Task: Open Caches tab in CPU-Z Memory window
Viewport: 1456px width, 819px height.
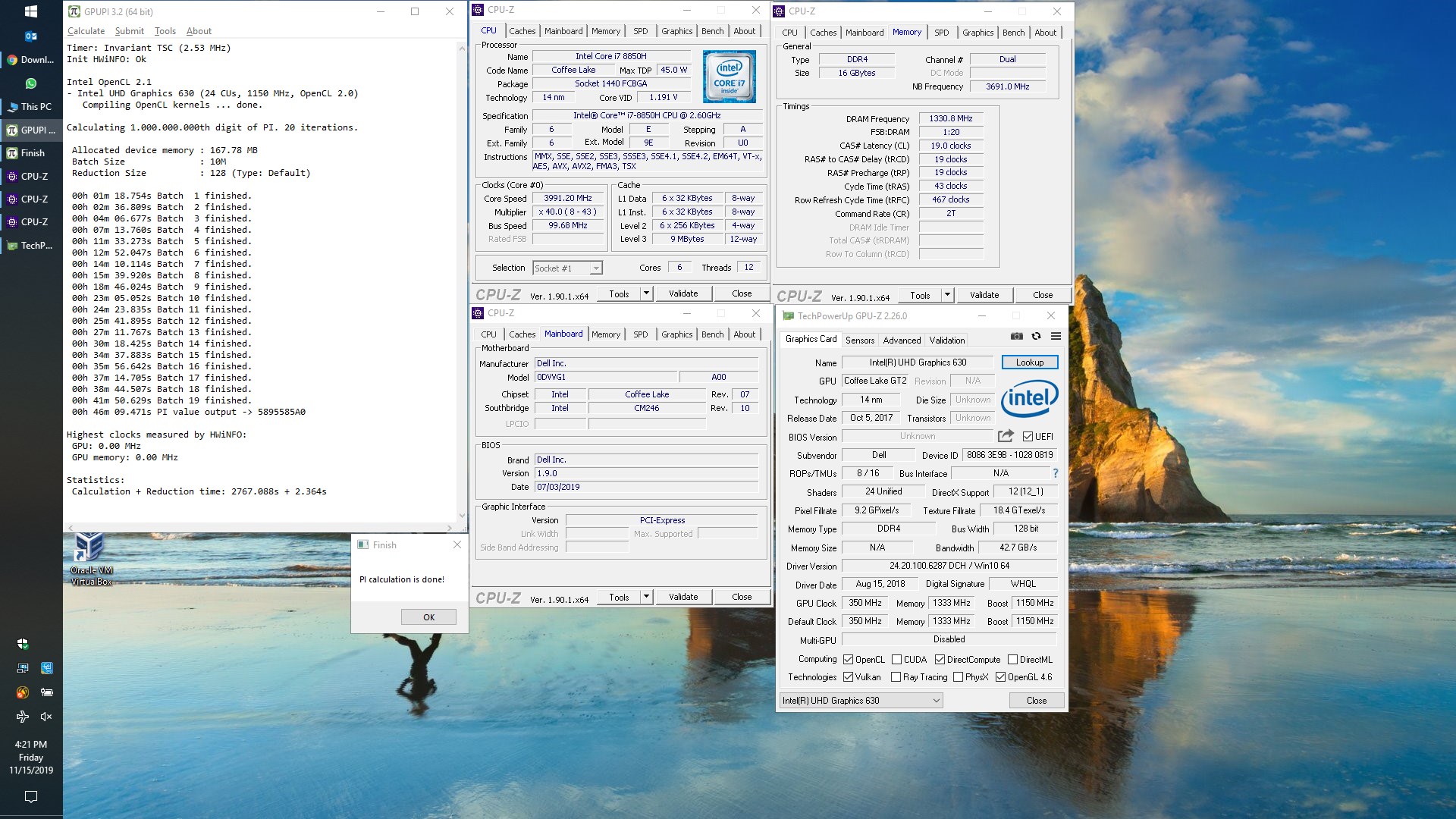Action: coord(823,33)
